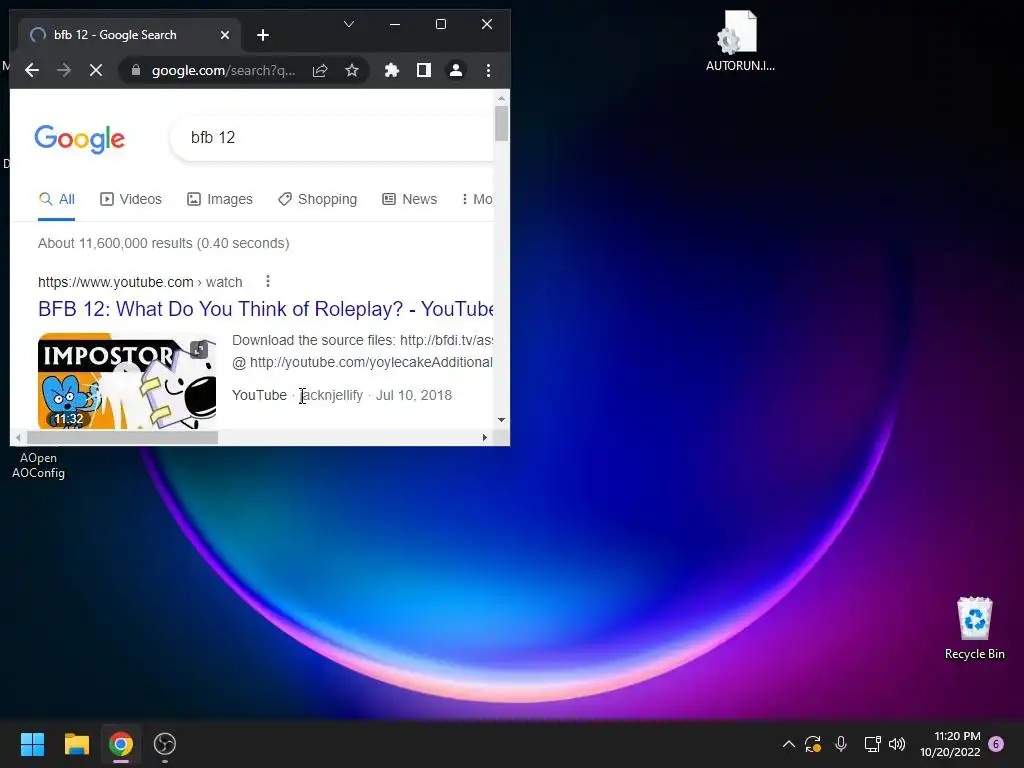Click the horizontal scrollbar thumb

(x=122, y=438)
